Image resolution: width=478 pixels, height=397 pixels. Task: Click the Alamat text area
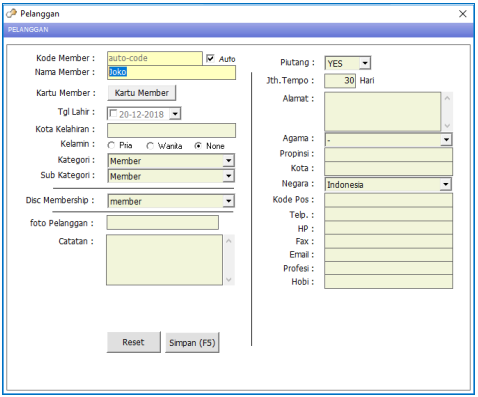click(383, 112)
